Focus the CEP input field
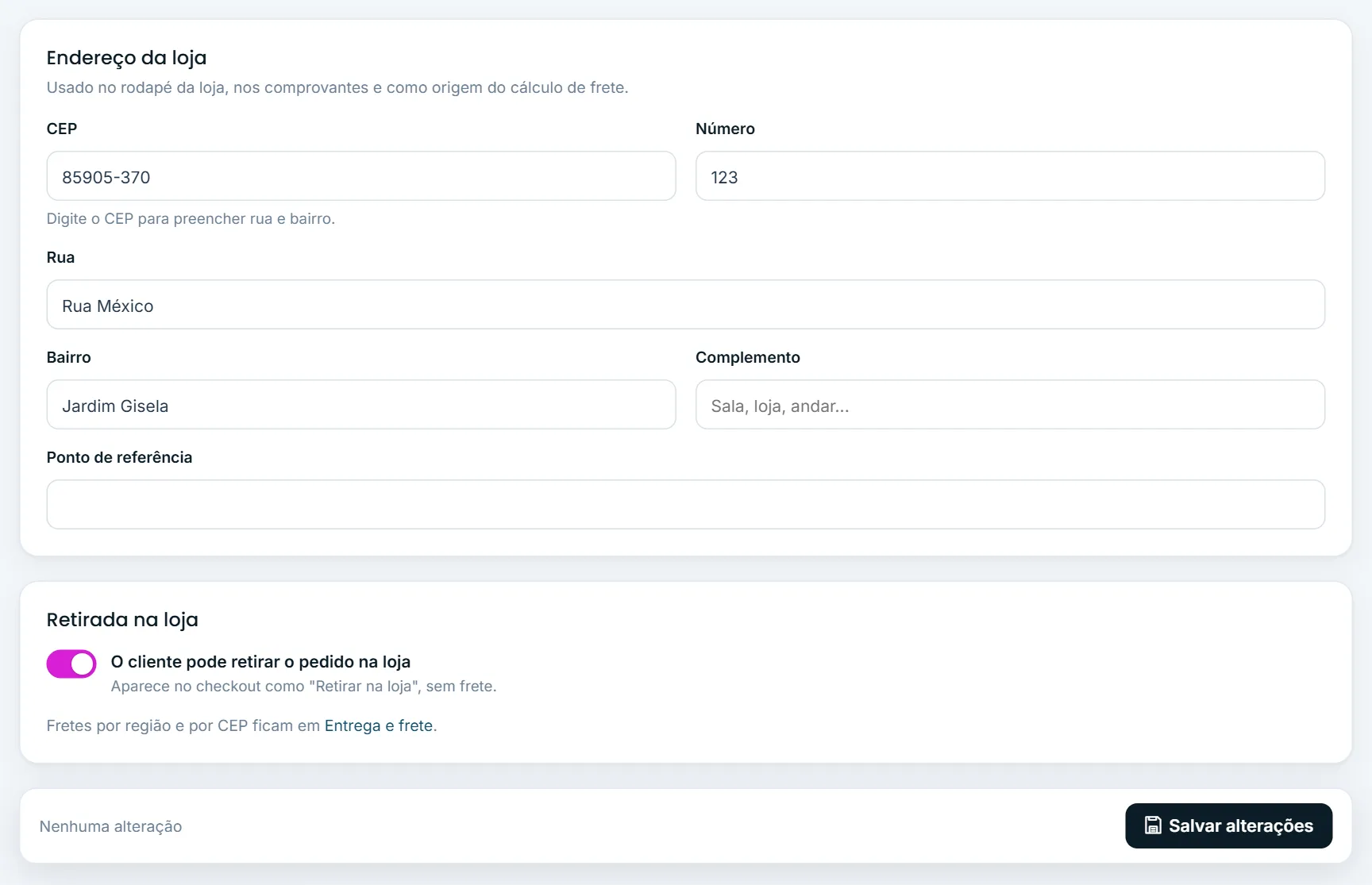The height and width of the screenshot is (885, 1372). (361, 176)
